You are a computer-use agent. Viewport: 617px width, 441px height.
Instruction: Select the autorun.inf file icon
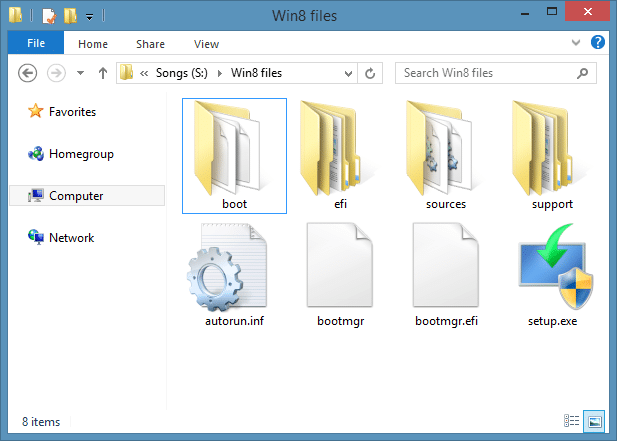(227, 267)
